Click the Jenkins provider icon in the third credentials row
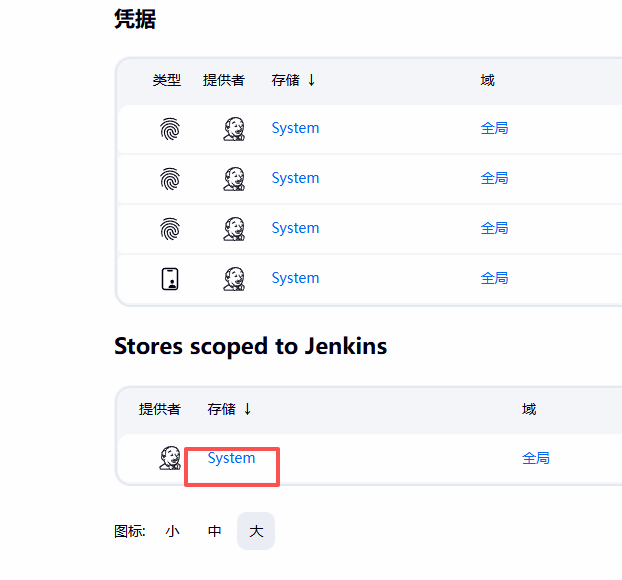 234,229
